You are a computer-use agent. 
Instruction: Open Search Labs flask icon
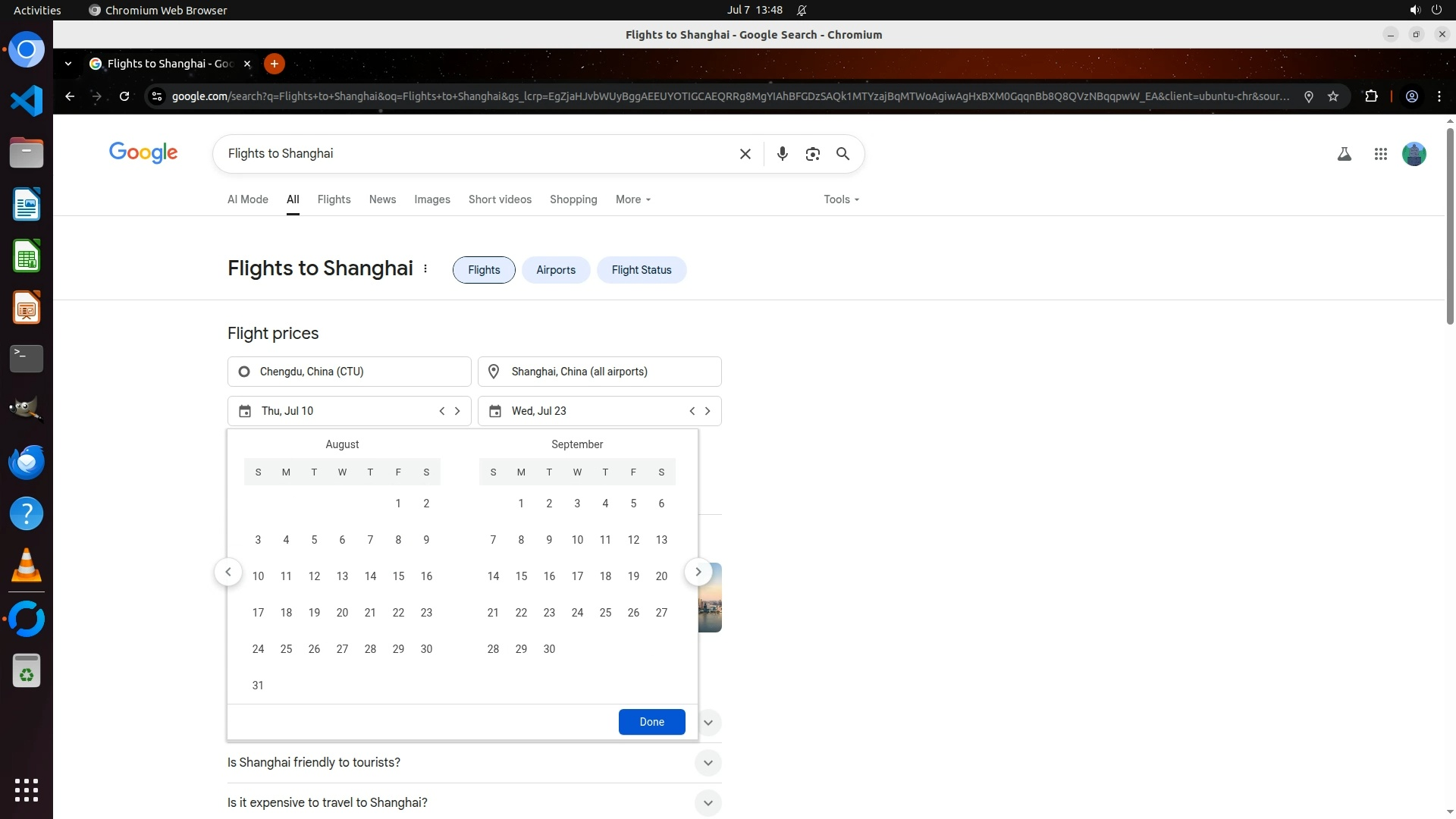tap(1344, 154)
